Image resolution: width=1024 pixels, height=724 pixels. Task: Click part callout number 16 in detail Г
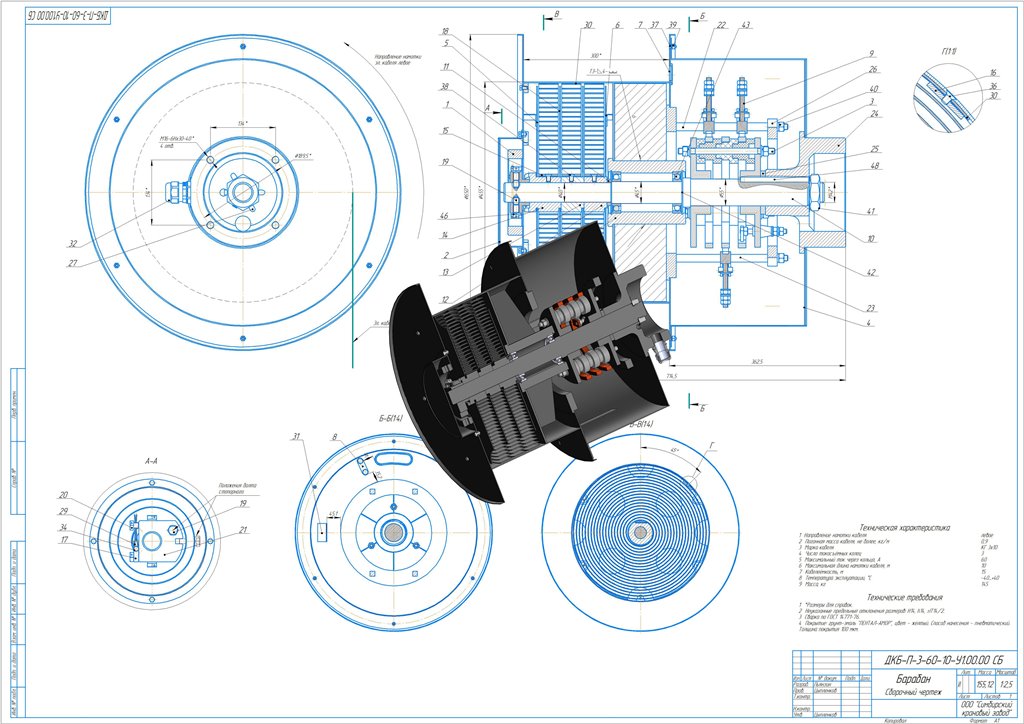pyautogui.click(x=993, y=73)
